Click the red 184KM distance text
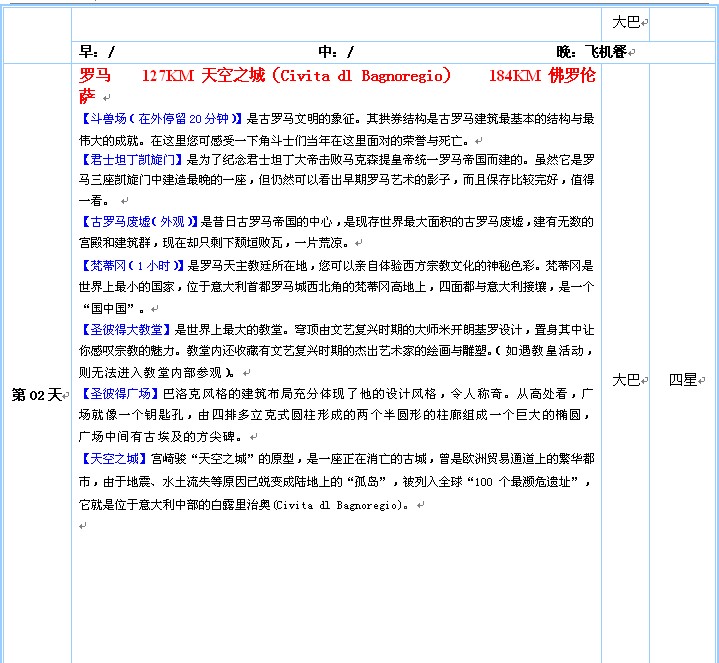The image size is (719, 663). (514, 76)
